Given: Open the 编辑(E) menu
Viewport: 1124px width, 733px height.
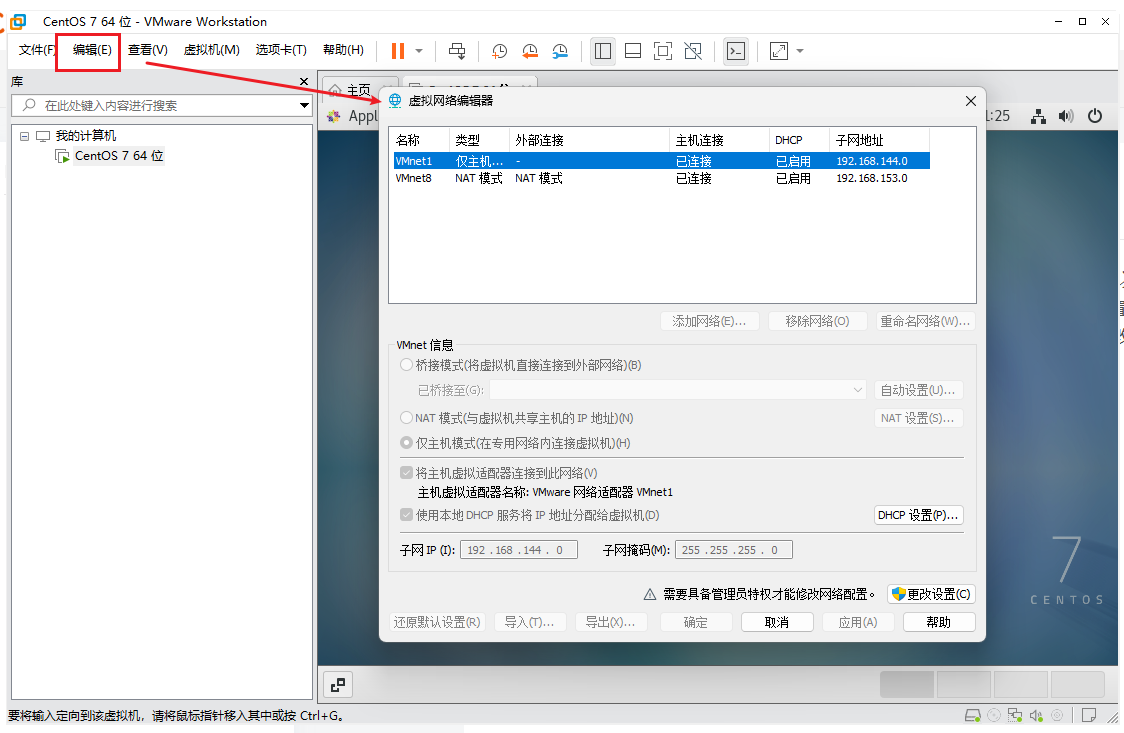Looking at the screenshot, I should tap(92, 49).
